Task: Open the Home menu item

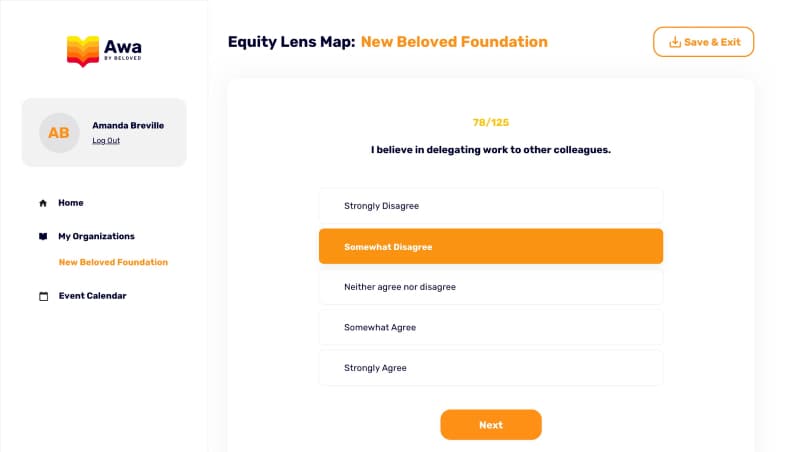Action: click(x=70, y=203)
